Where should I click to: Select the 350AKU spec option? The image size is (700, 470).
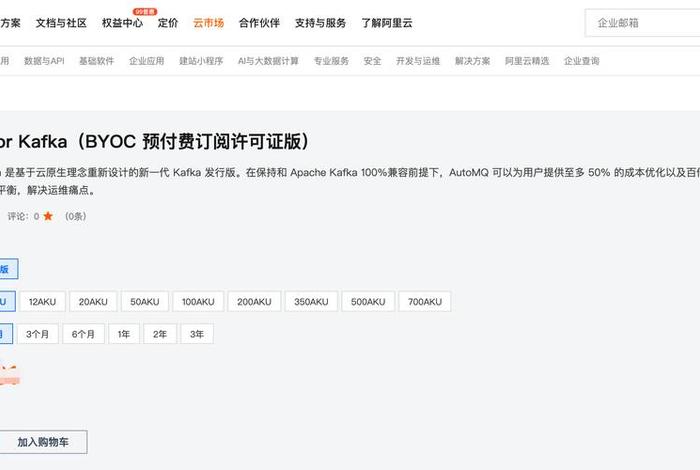click(311, 302)
